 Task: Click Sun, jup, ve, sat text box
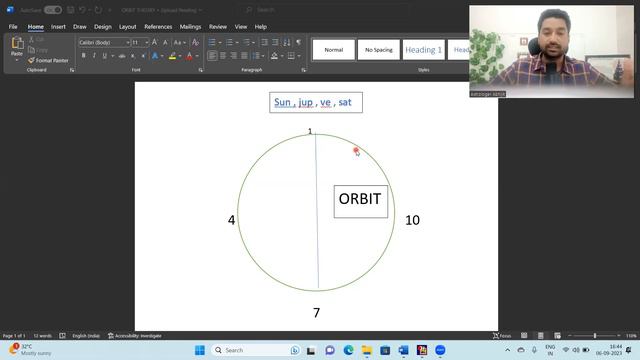click(x=316, y=102)
